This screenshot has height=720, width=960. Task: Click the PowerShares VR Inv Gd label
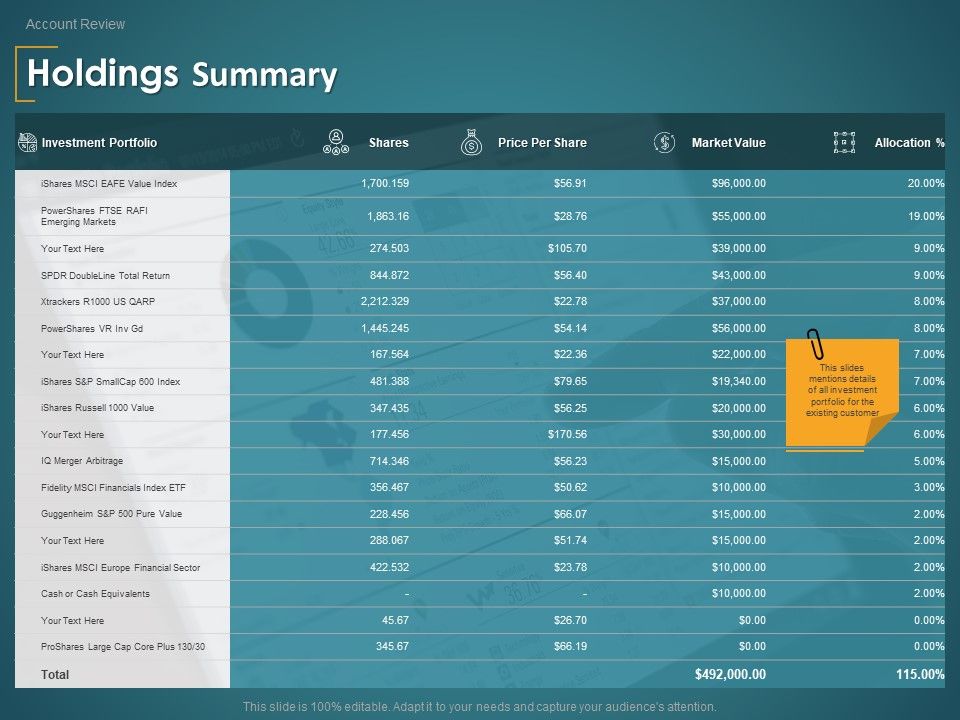coord(92,329)
